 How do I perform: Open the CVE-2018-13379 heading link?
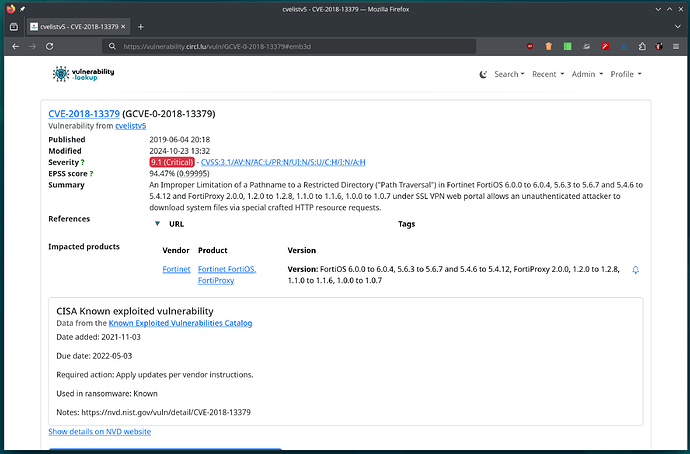(84, 114)
